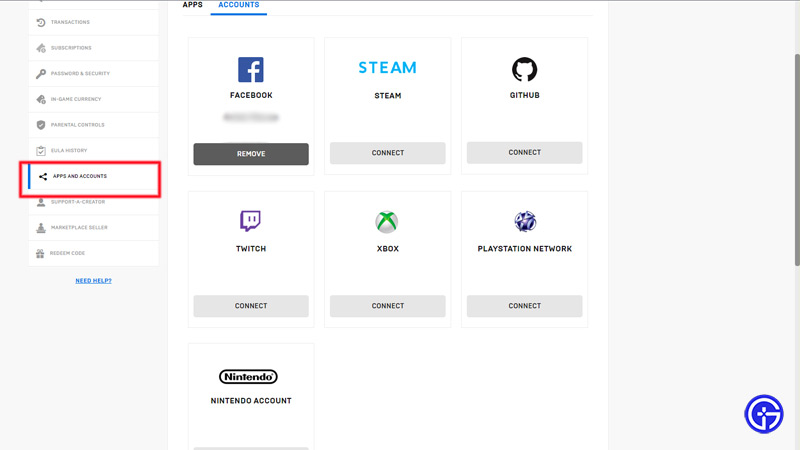
Task: Click the PlayStation Network icon
Action: click(524, 221)
